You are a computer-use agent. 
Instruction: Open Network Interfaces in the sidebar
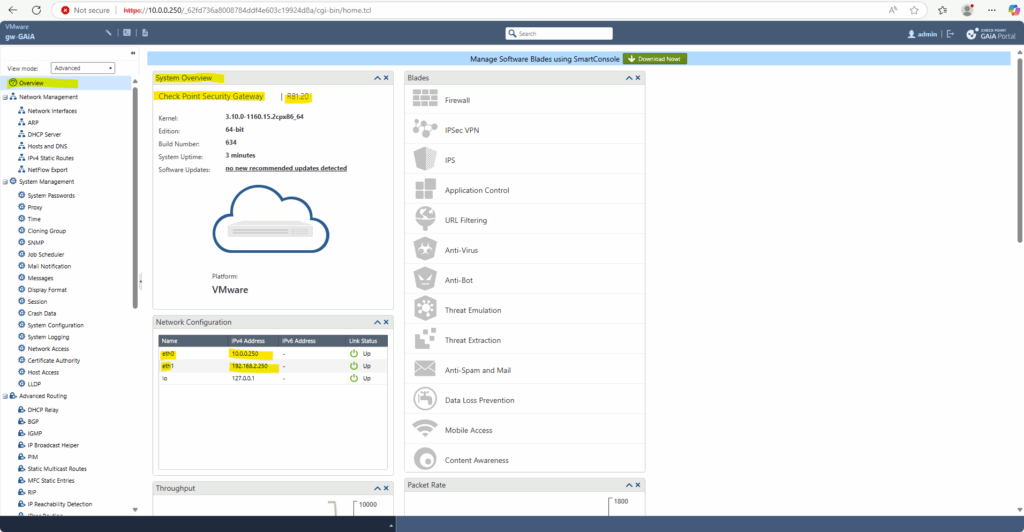52,111
